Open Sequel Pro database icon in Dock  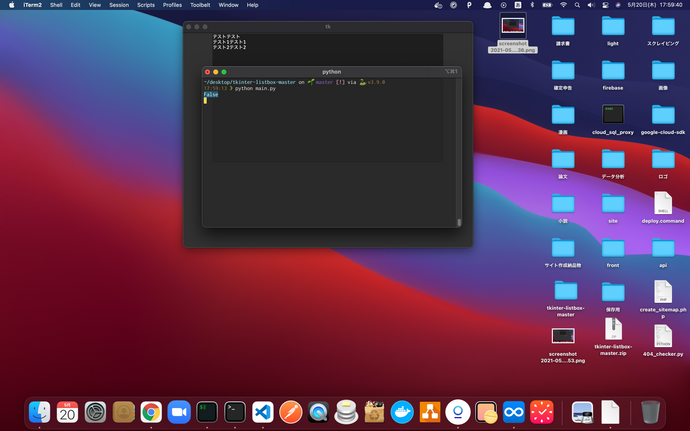tap(346, 412)
